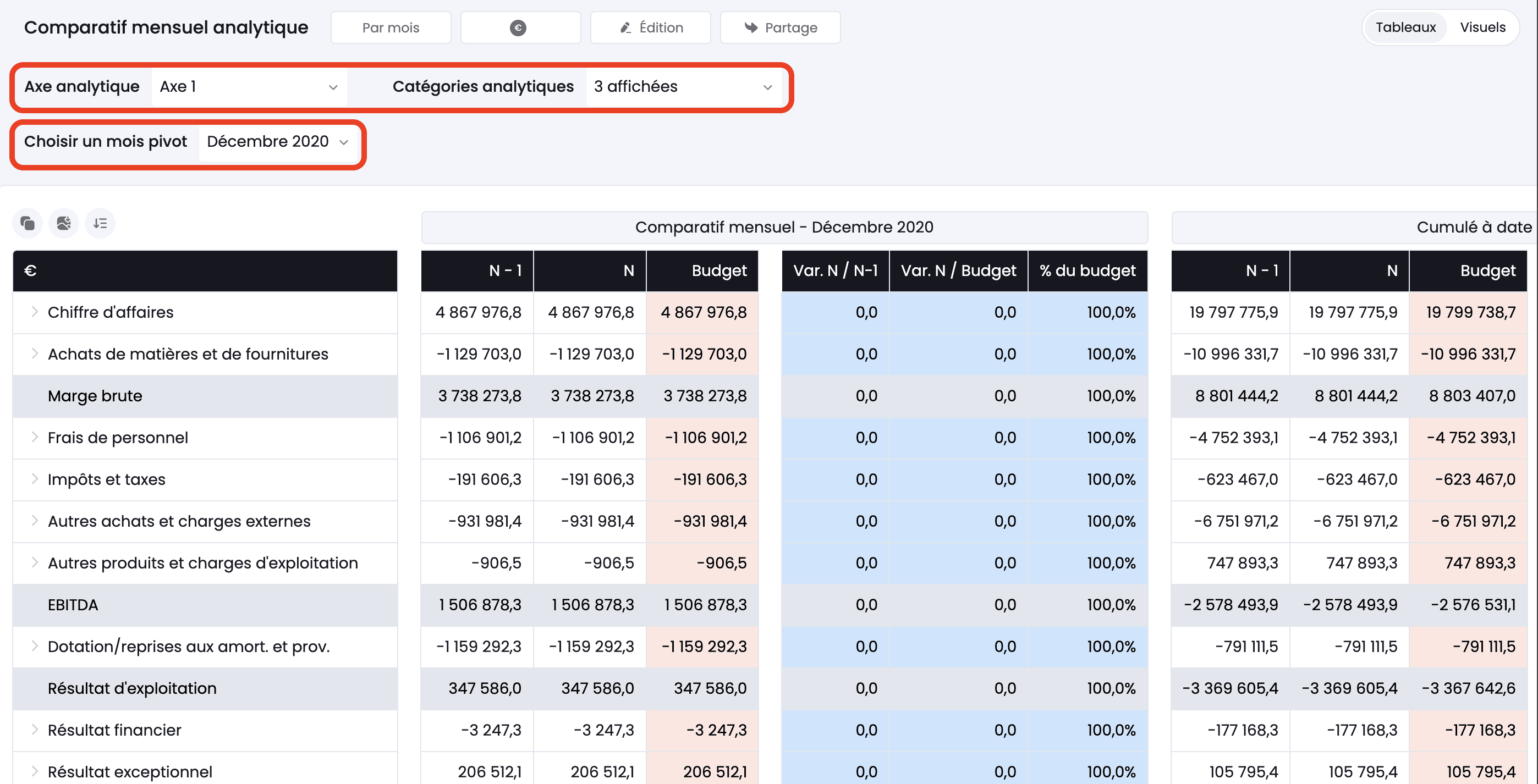
Task: Click the copy table icon
Action: click(x=28, y=224)
